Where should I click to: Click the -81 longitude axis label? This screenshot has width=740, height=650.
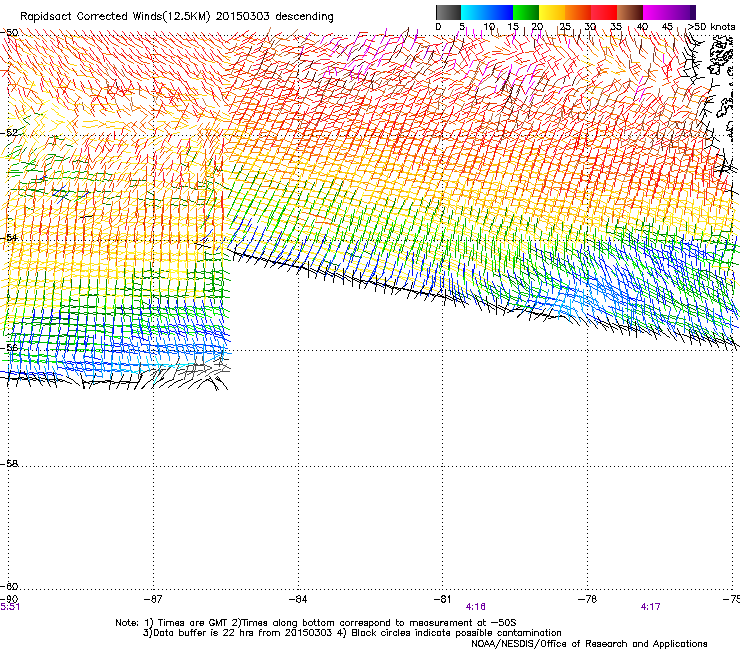(x=442, y=599)
